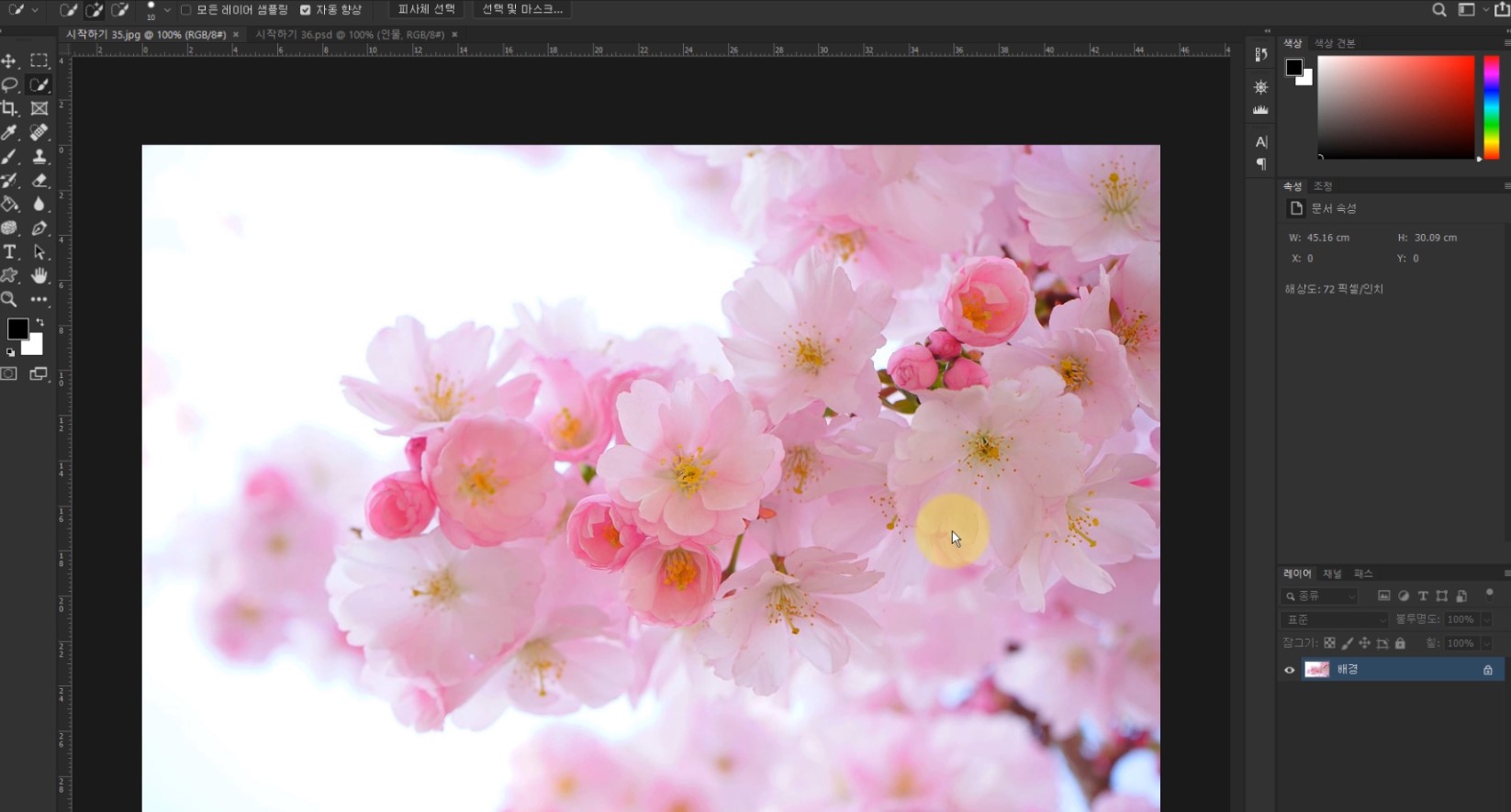
Task: Open the 종류 layer filter dropdown
Action: coord(1319,596)
